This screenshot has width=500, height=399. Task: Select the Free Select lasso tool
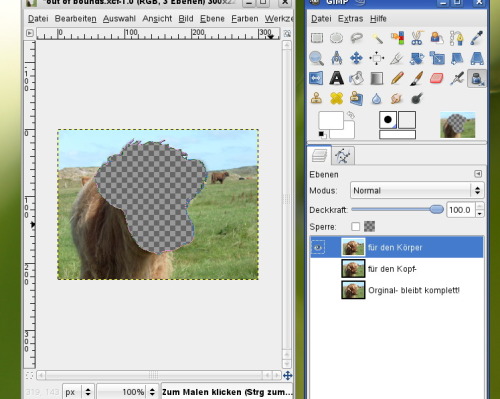coord(357,38)
